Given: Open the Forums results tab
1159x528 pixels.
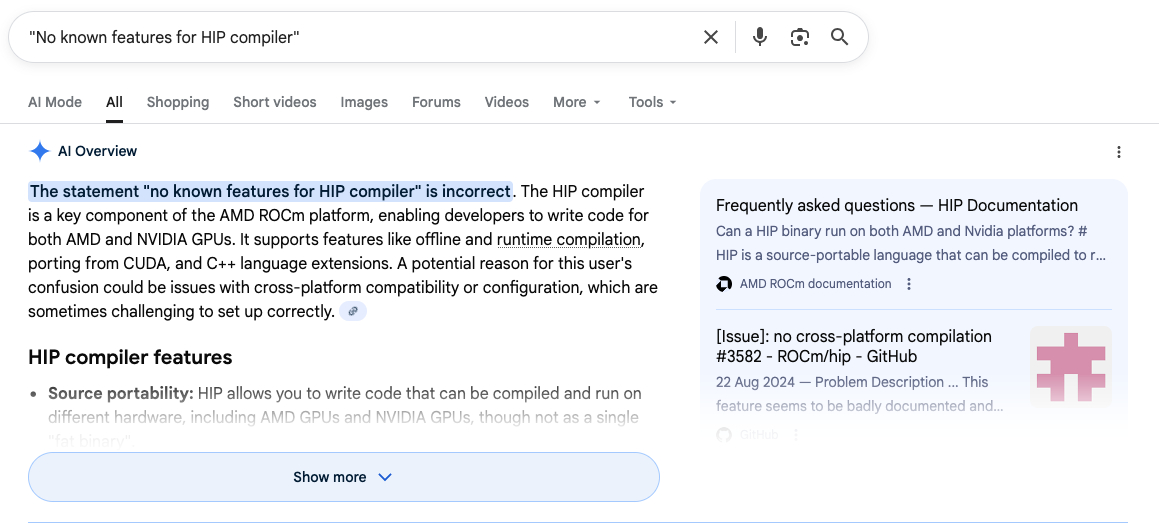Looking at the screenshot, I should click(x=436, y=102).
